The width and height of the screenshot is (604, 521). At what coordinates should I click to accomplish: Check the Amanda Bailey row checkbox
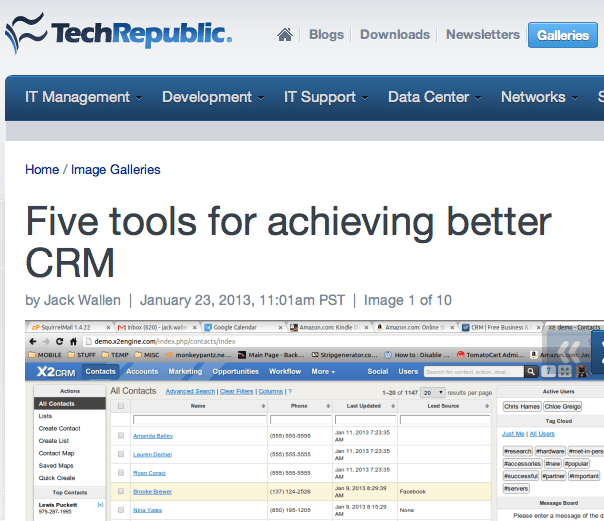point(121,435)
